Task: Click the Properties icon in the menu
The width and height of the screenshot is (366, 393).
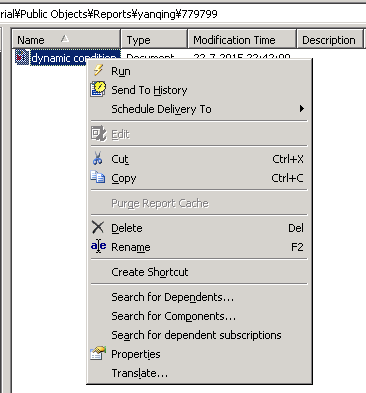Action: (98, 353)
